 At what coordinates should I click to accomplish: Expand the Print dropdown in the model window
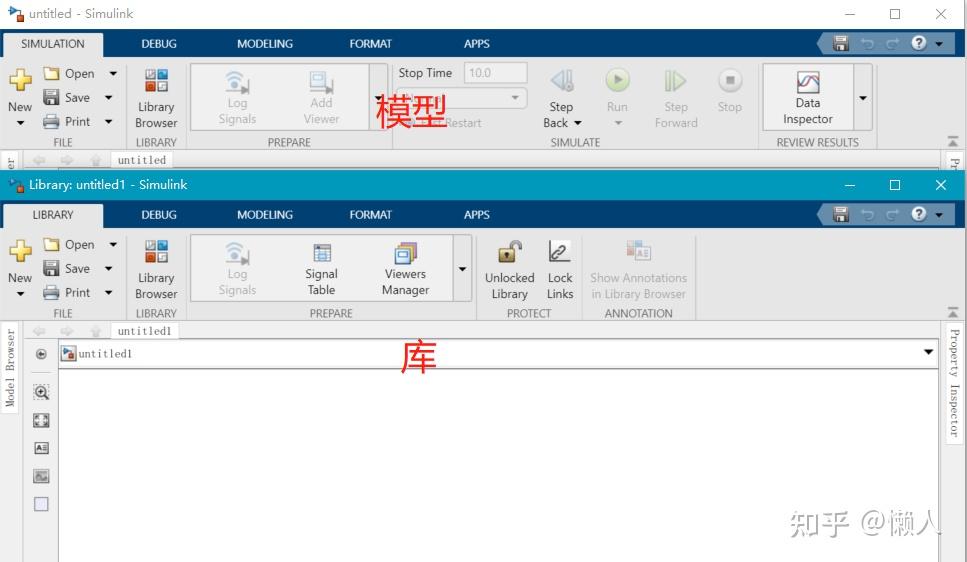click(109, 122)
